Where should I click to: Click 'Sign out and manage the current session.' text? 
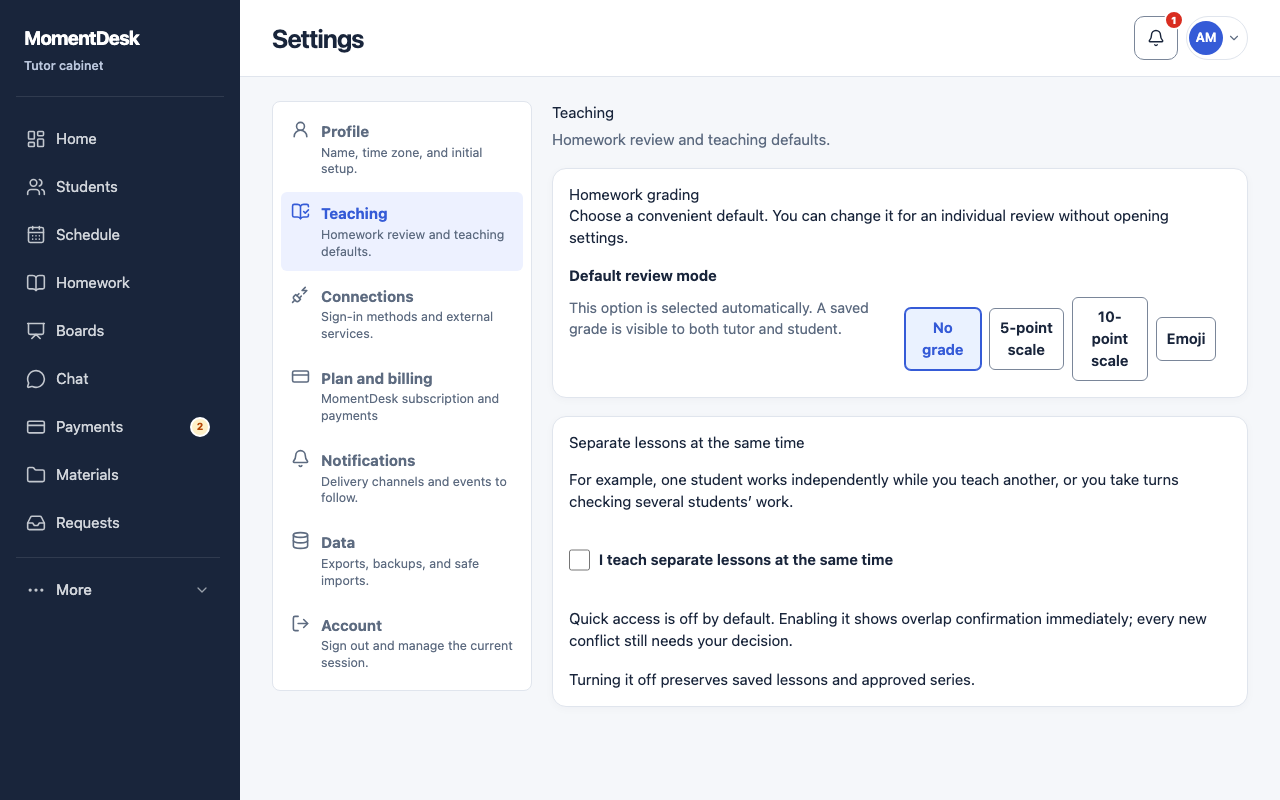pos(417,654)
